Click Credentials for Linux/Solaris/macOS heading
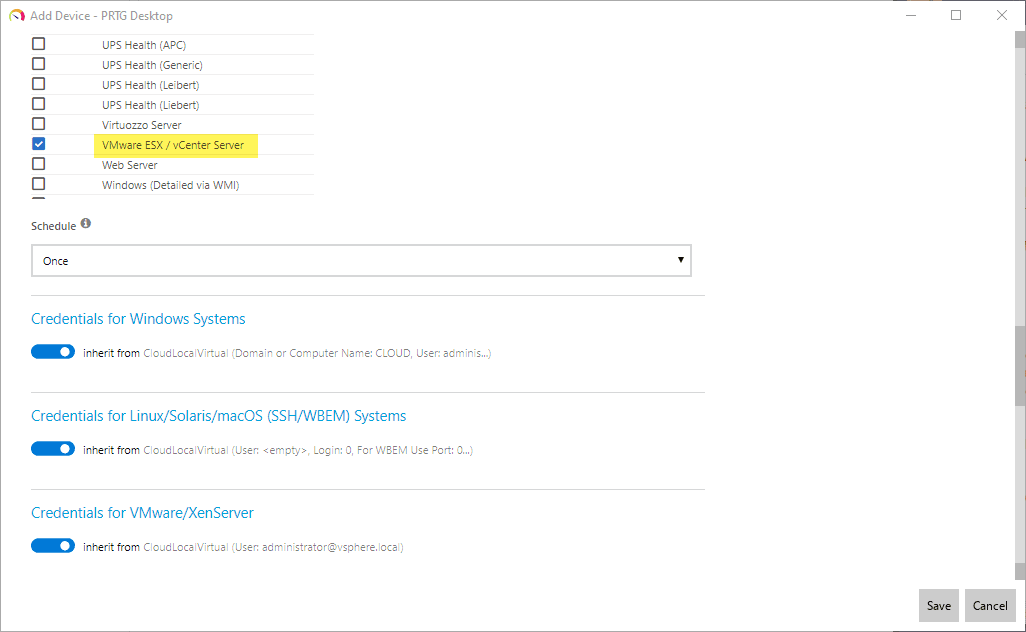The height and width of the screenshot is (632, 1026). [x=218, y=416]
